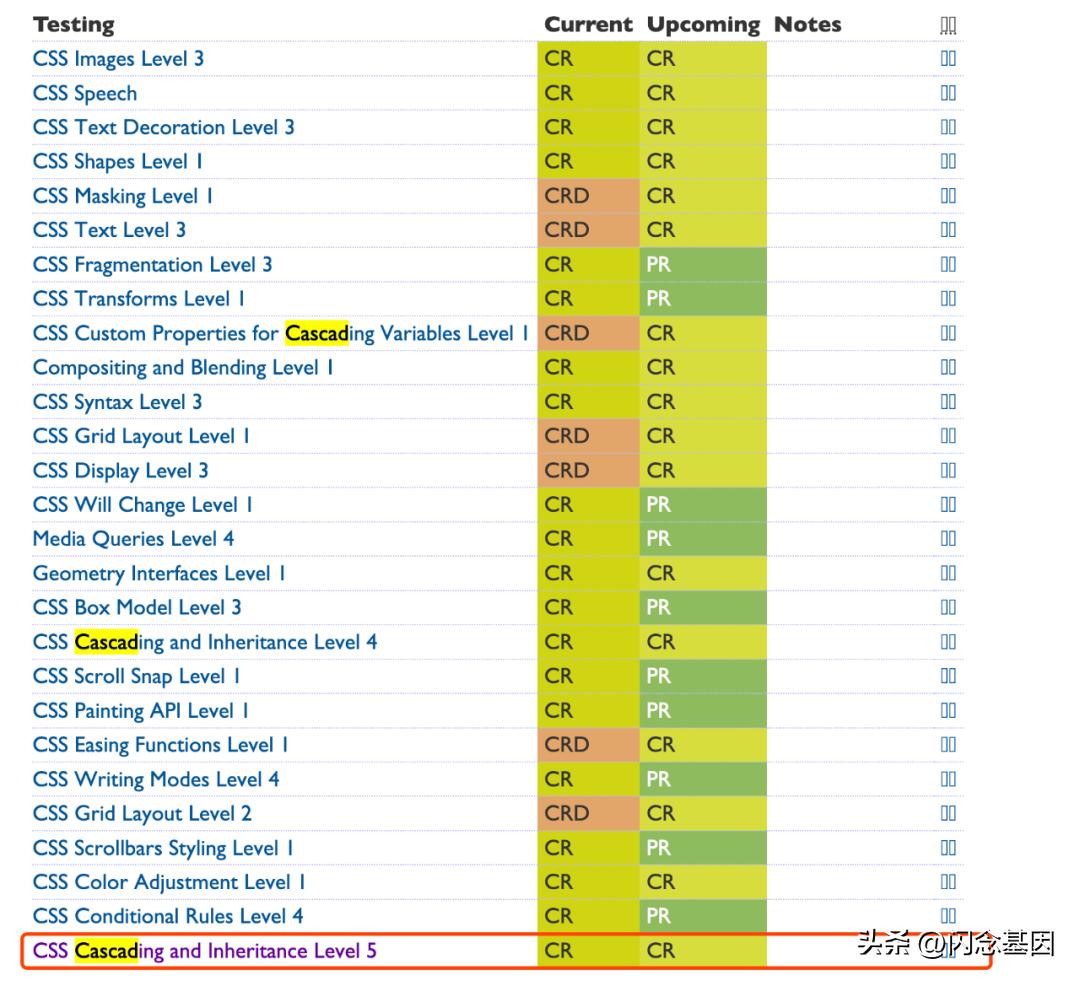Click last-column icon in CSS Easing Functions row
Image resolution: width=1080 pixels, height=981 pixels.
pos(948,744)
